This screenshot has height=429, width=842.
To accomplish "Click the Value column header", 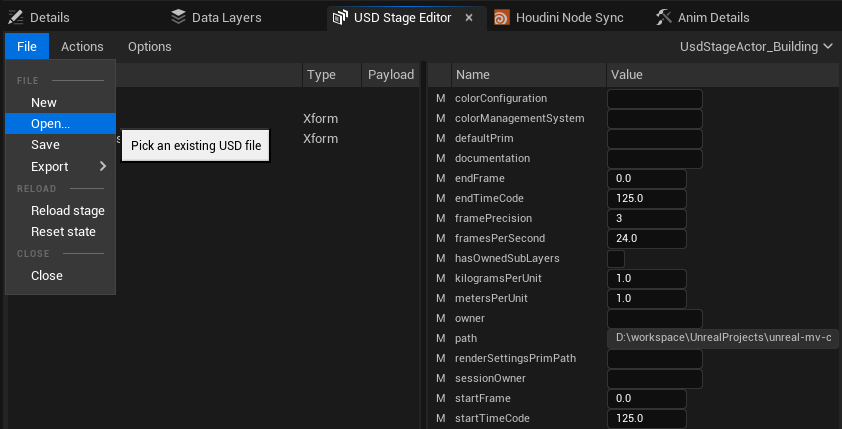I will pos(723,75).
